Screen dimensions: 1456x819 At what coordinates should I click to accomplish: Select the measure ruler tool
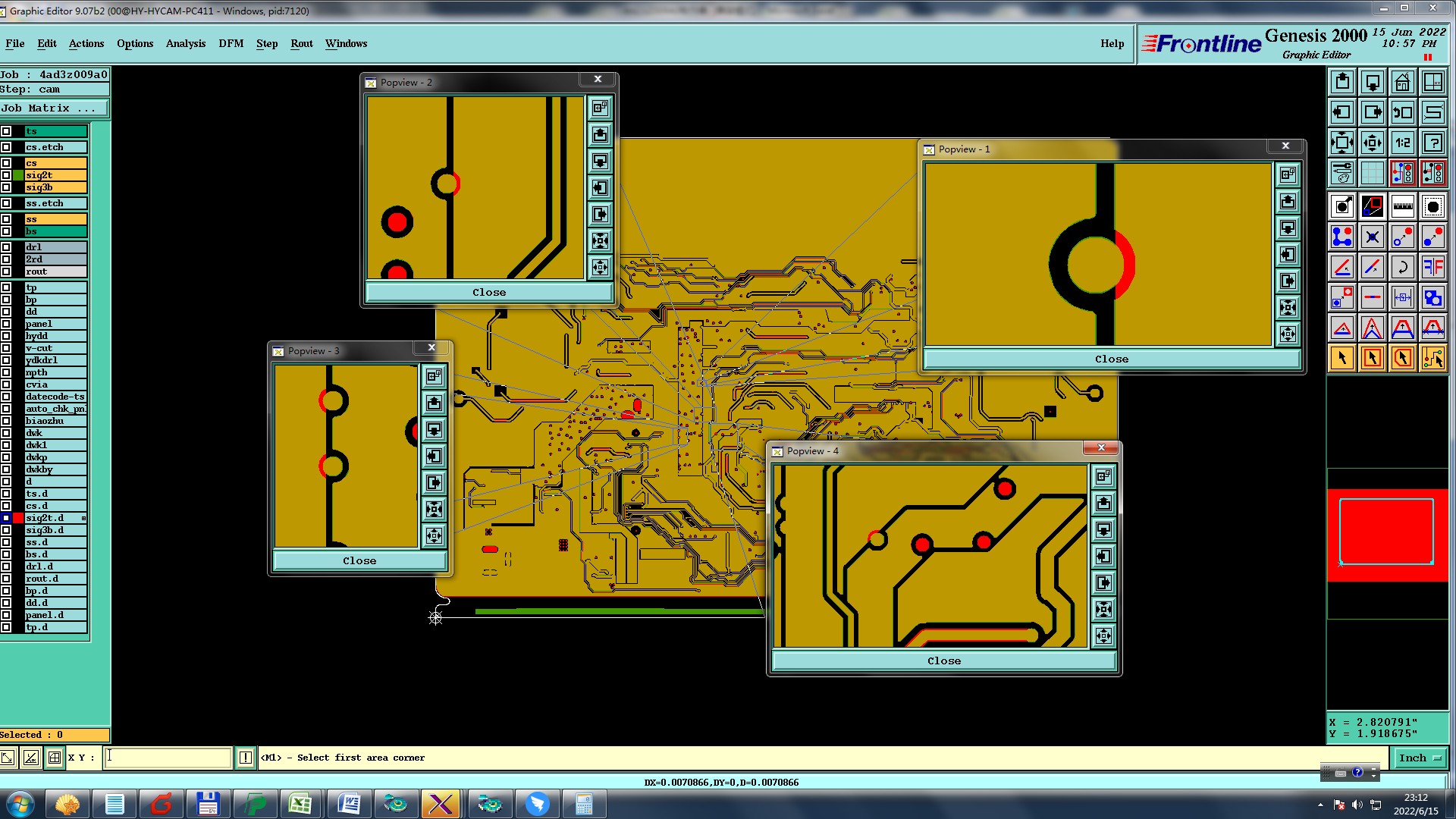(1402, 206)
